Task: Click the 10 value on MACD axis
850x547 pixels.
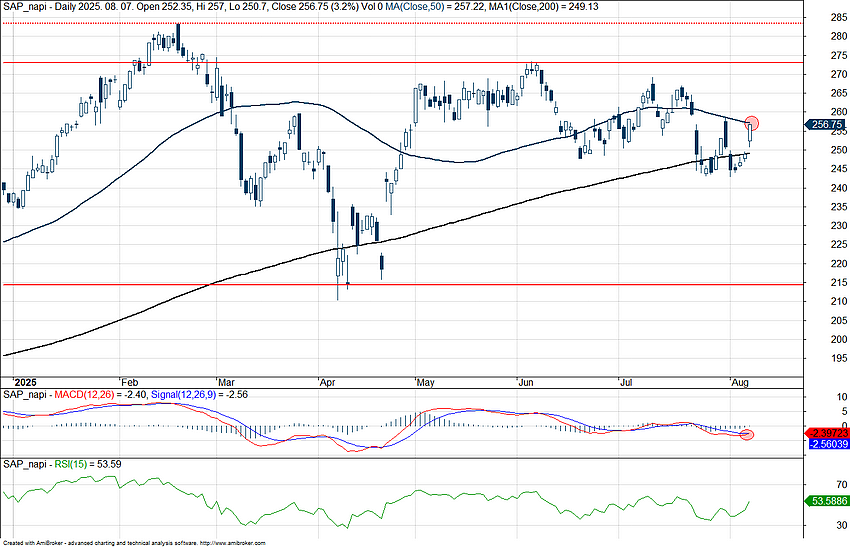Action: pyautogui.click(x=842, y=397)
